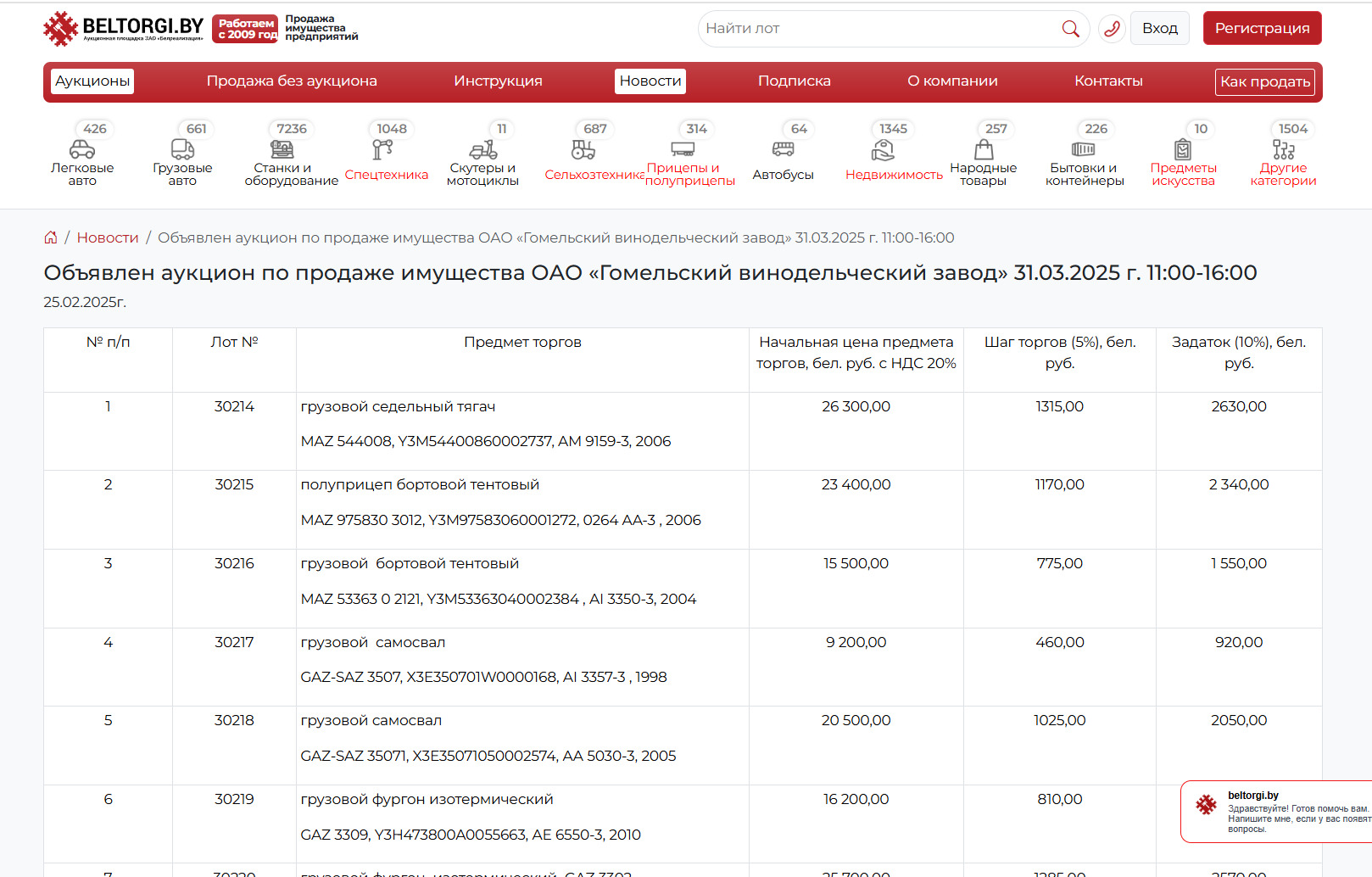
Task: Click bid step value 1315,00
Action: [x=1059, y=407]
